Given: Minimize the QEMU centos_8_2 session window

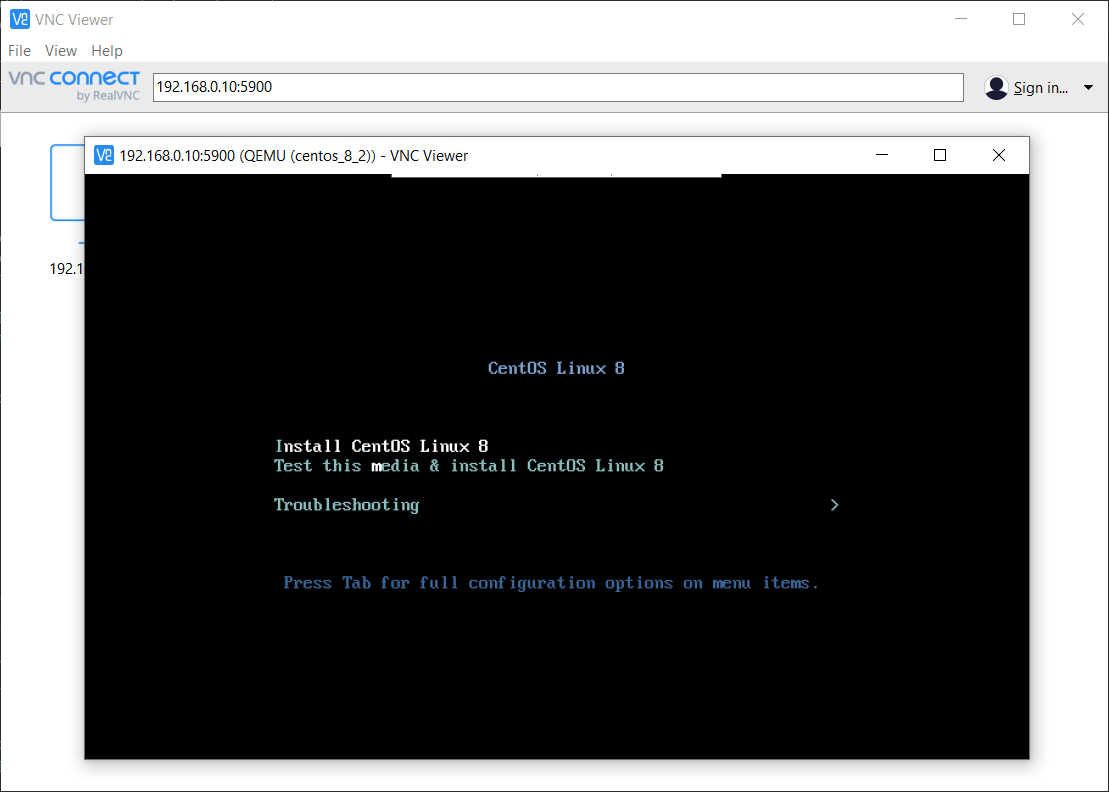Looking at the screenshot, I should tap(881, 155).
